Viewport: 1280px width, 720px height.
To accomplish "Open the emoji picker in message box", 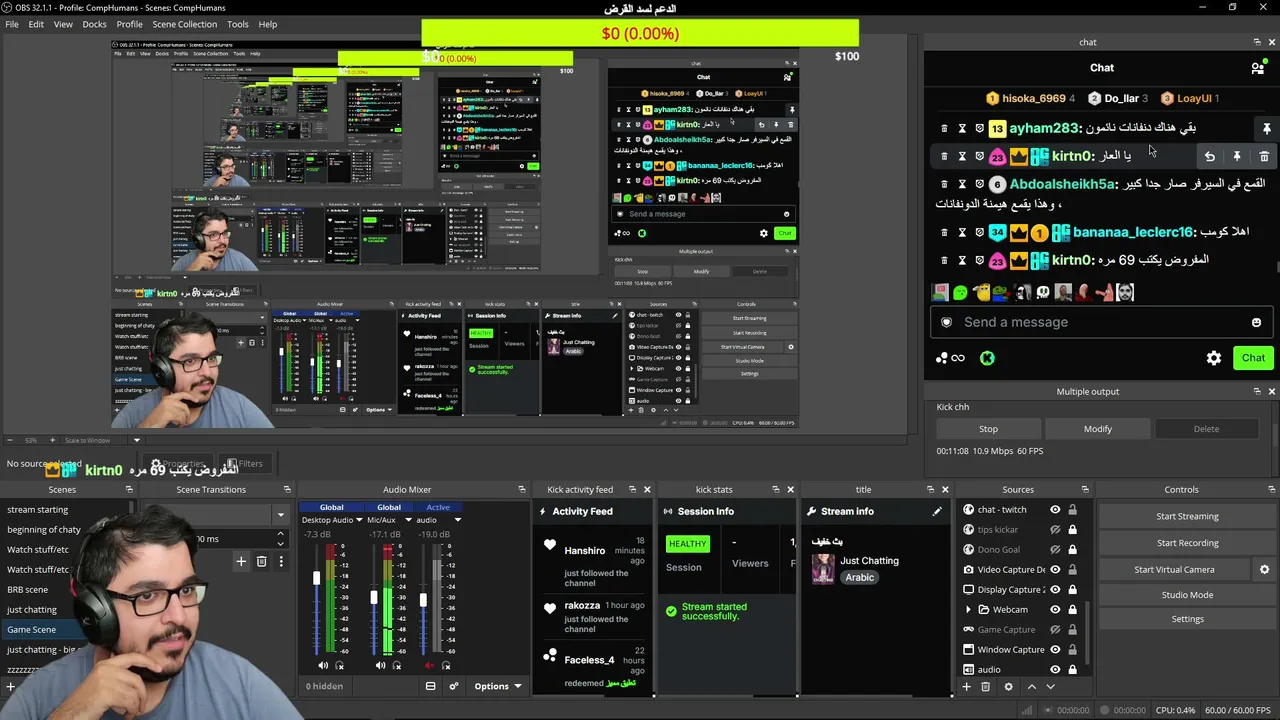I will click(1256, 322).
